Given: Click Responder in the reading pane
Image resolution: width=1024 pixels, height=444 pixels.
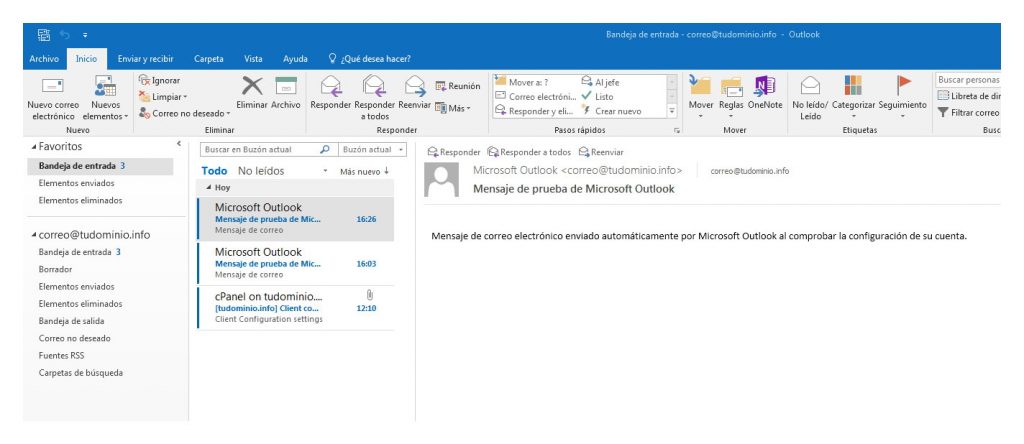Looking at the screenshot, I should [454, 152].
